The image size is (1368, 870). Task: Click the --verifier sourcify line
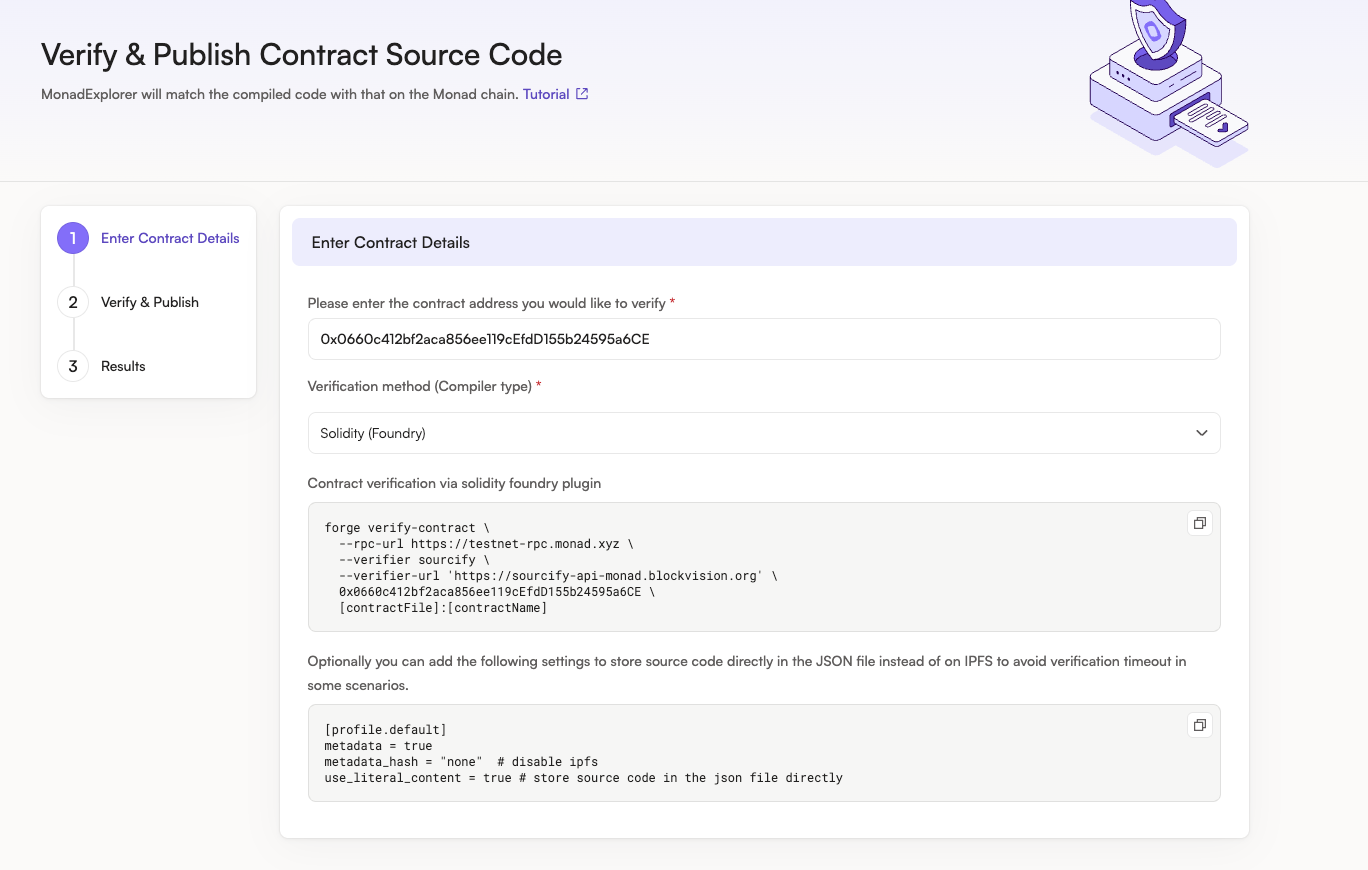click(414, 560)
